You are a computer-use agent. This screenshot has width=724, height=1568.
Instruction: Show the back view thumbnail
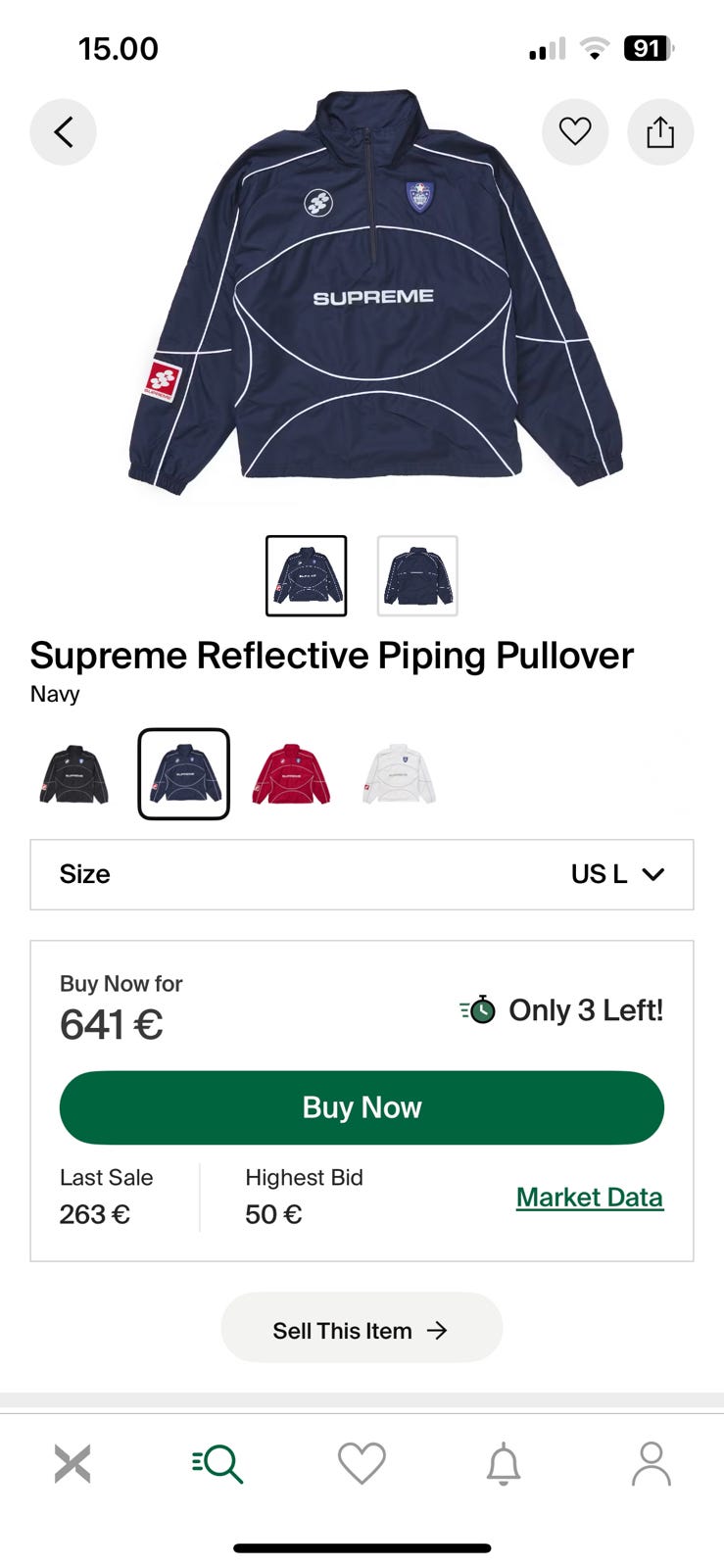417,575
